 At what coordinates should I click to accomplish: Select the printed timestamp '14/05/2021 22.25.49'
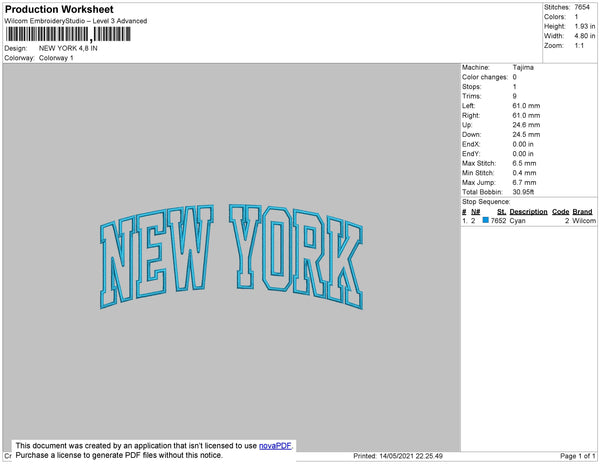click(411, 456)
